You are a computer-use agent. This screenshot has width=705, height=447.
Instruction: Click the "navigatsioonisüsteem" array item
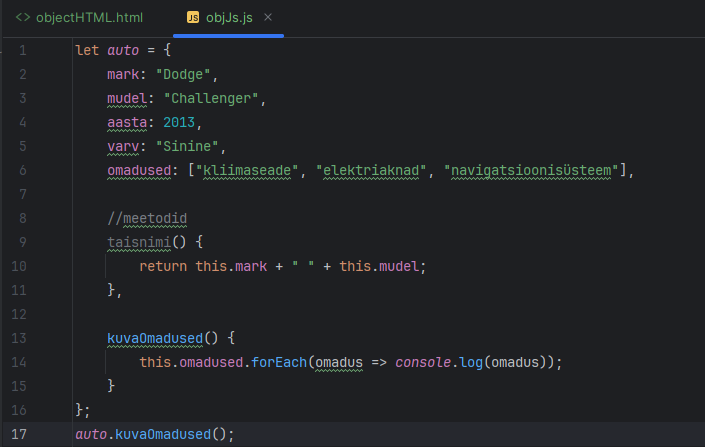[x=530, y=170]
